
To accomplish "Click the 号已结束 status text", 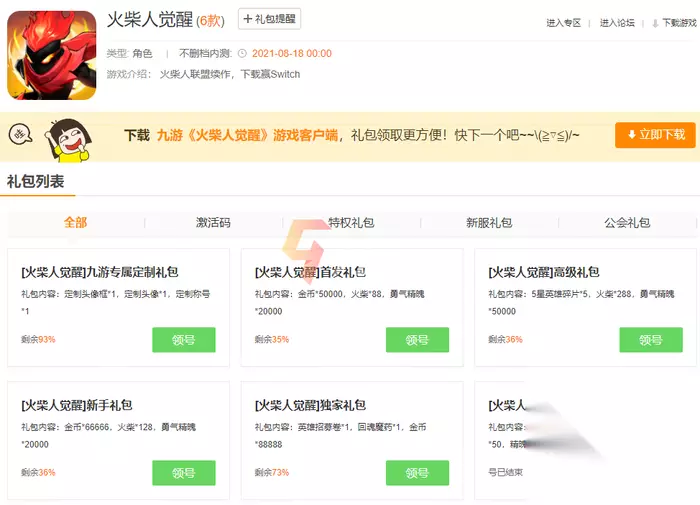I will (x=505, y=472).
